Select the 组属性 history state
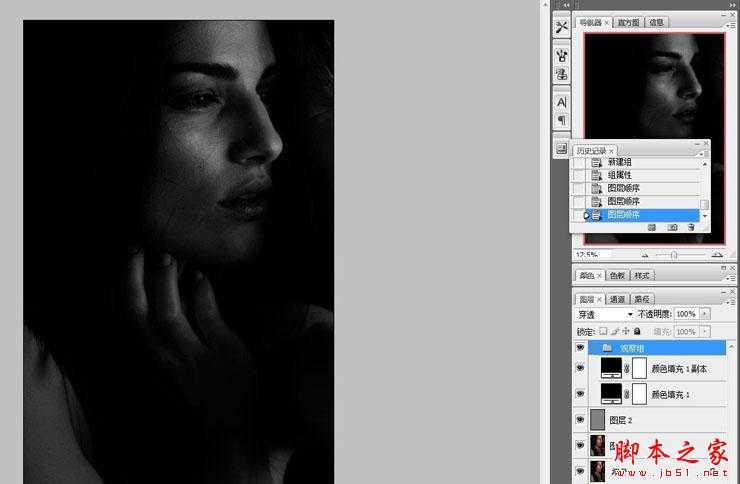The image size is (740, 484). [x=620, y=175]
